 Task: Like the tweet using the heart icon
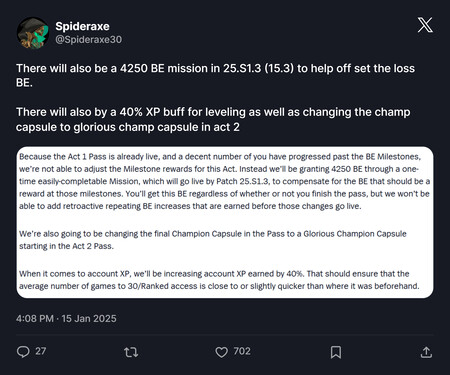pos(221,352)
